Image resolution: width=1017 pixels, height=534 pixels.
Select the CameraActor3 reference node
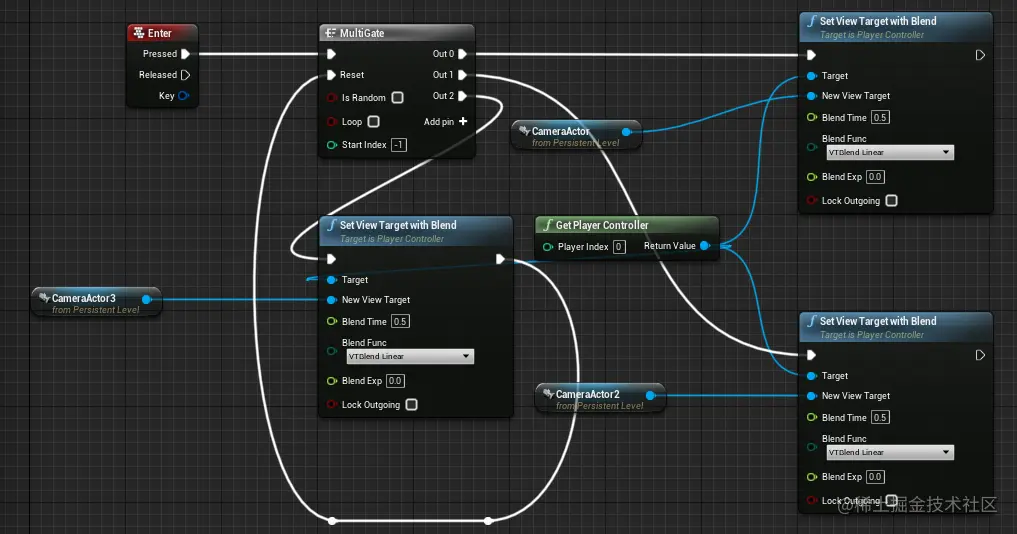(96, 302)
